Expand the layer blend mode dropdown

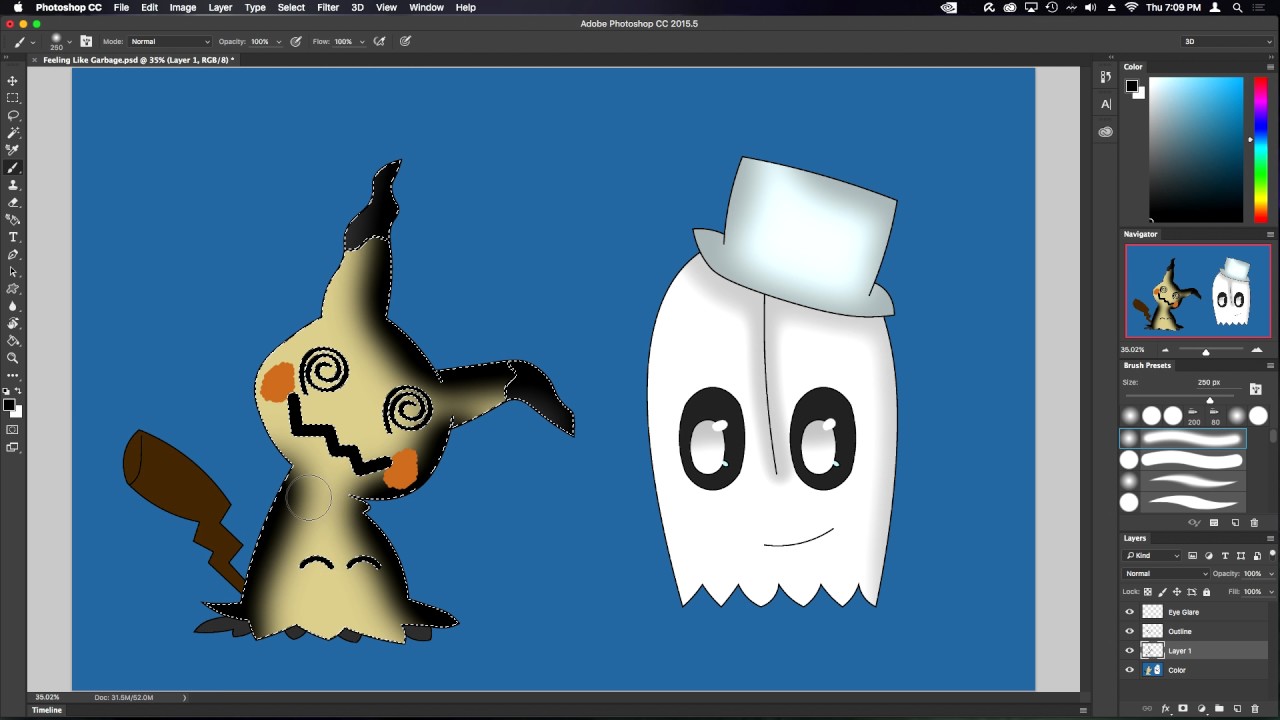tap(1166, 574)
